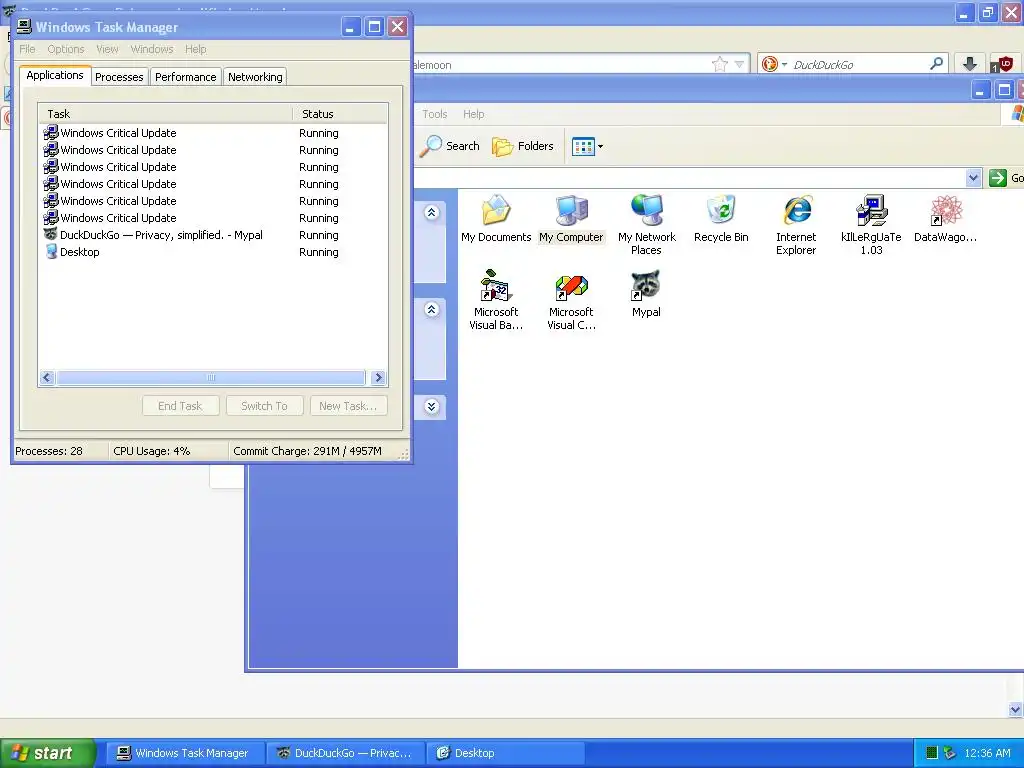
Task: Select the Applications tab in Task Manager
Action: pos(55,75)
